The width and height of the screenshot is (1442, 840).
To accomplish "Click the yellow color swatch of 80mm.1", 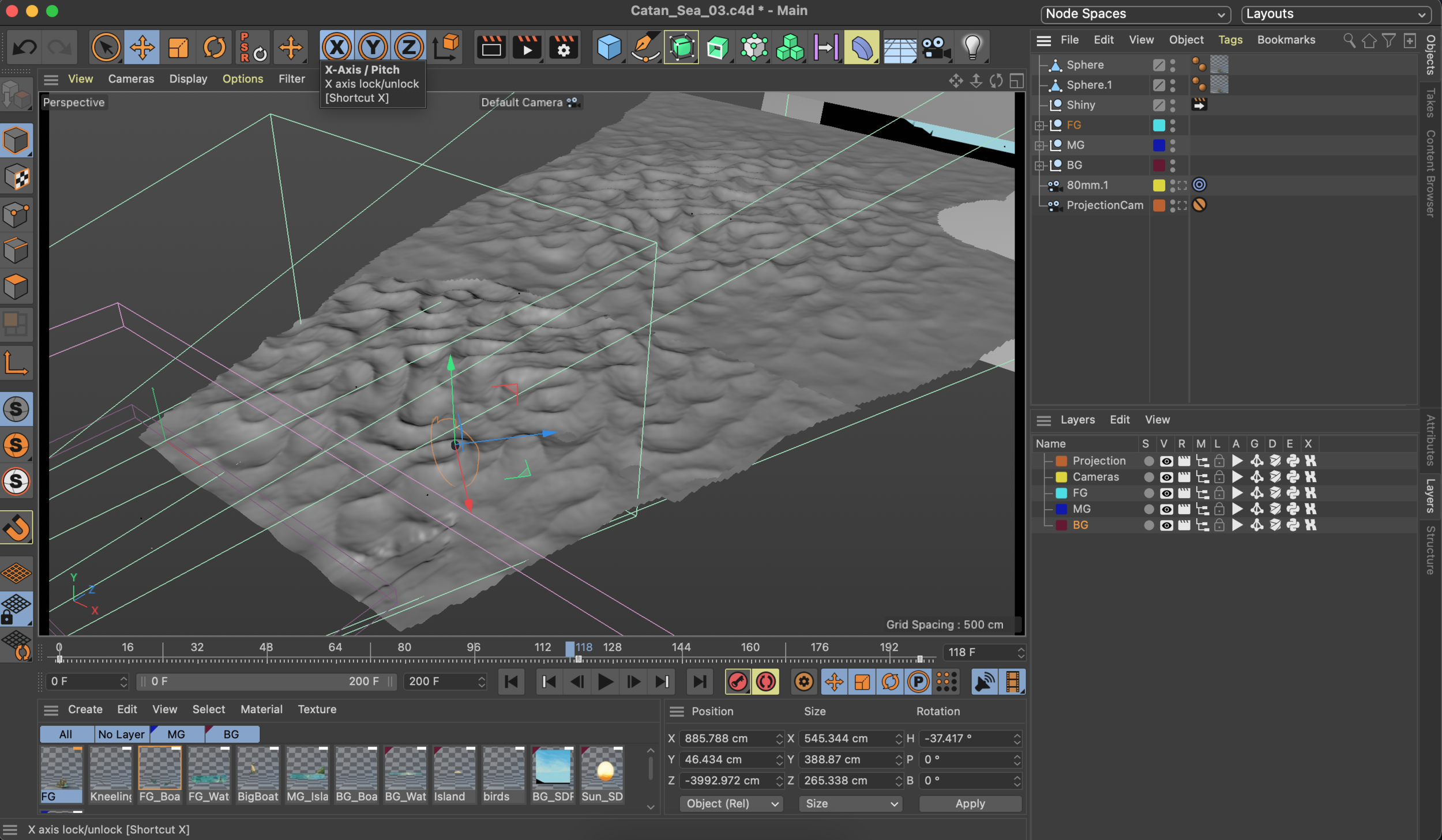I will [x=1158, y=186].
